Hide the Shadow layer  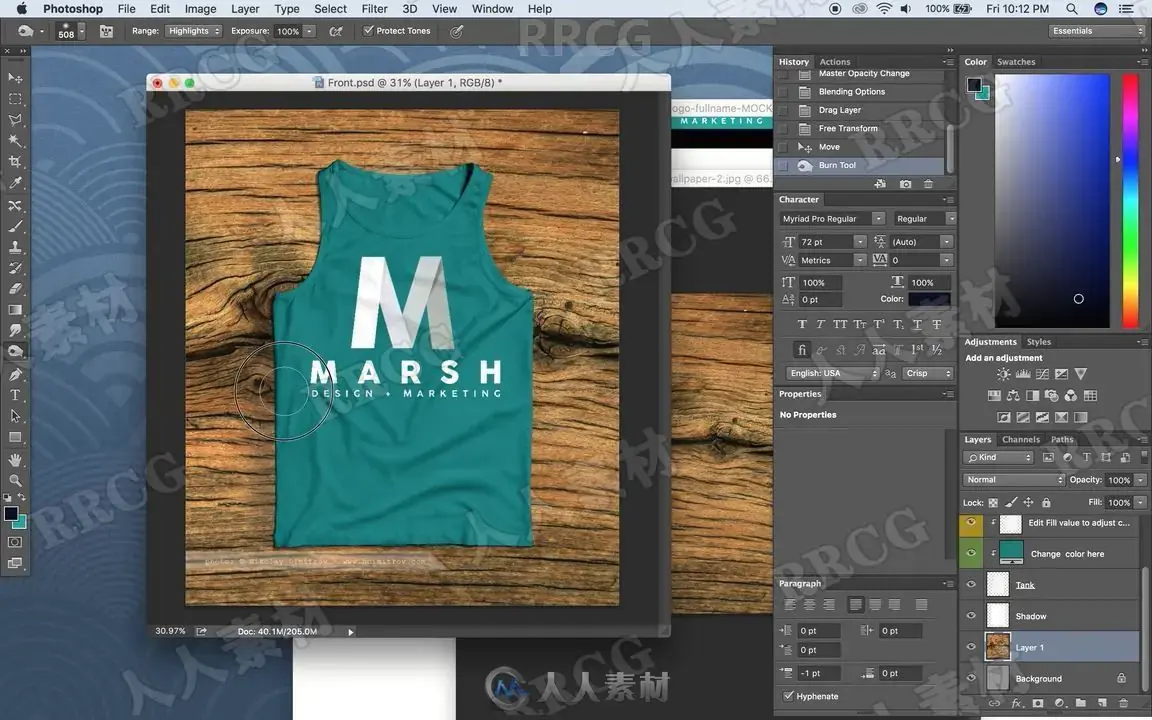click(x=971, y=616)
